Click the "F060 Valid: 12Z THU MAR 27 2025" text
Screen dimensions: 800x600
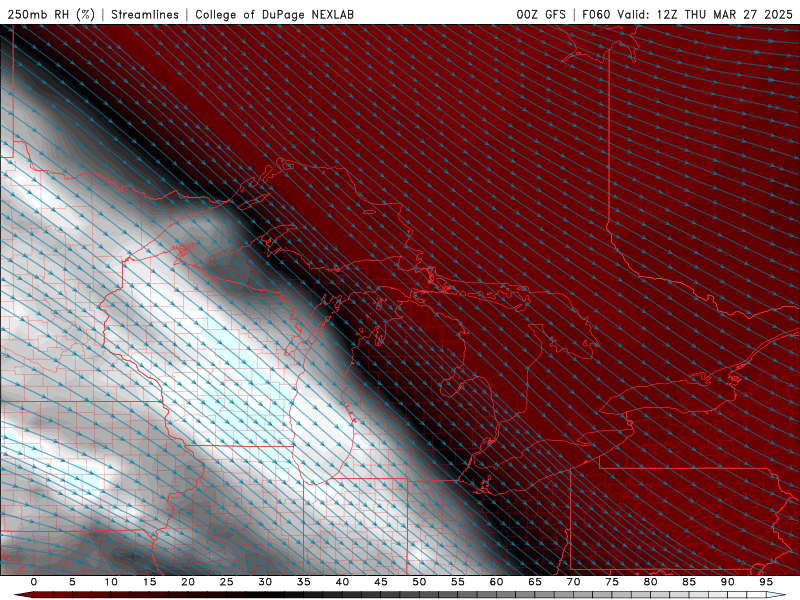pyautogui.click(x=687, y=14)
